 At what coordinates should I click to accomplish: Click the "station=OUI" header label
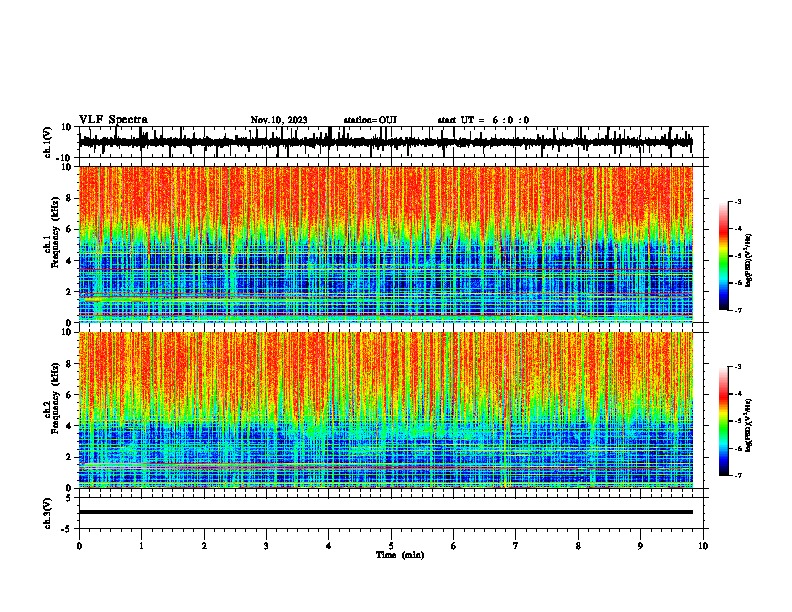coord(370,120)
